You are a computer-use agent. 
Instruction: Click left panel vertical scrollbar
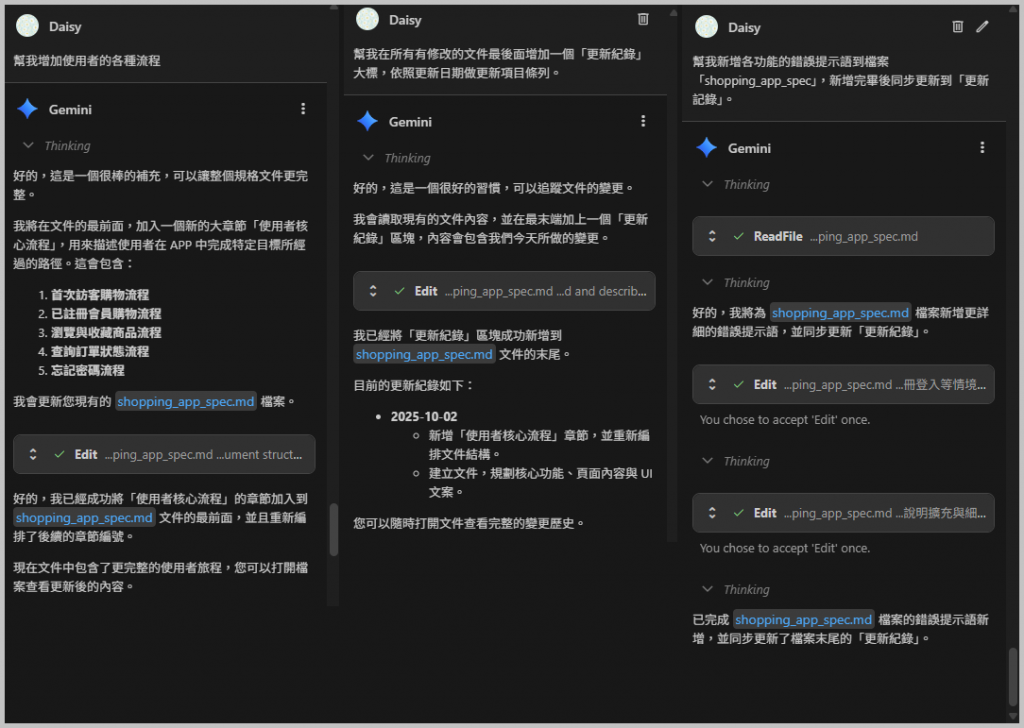tap(334, 529)
